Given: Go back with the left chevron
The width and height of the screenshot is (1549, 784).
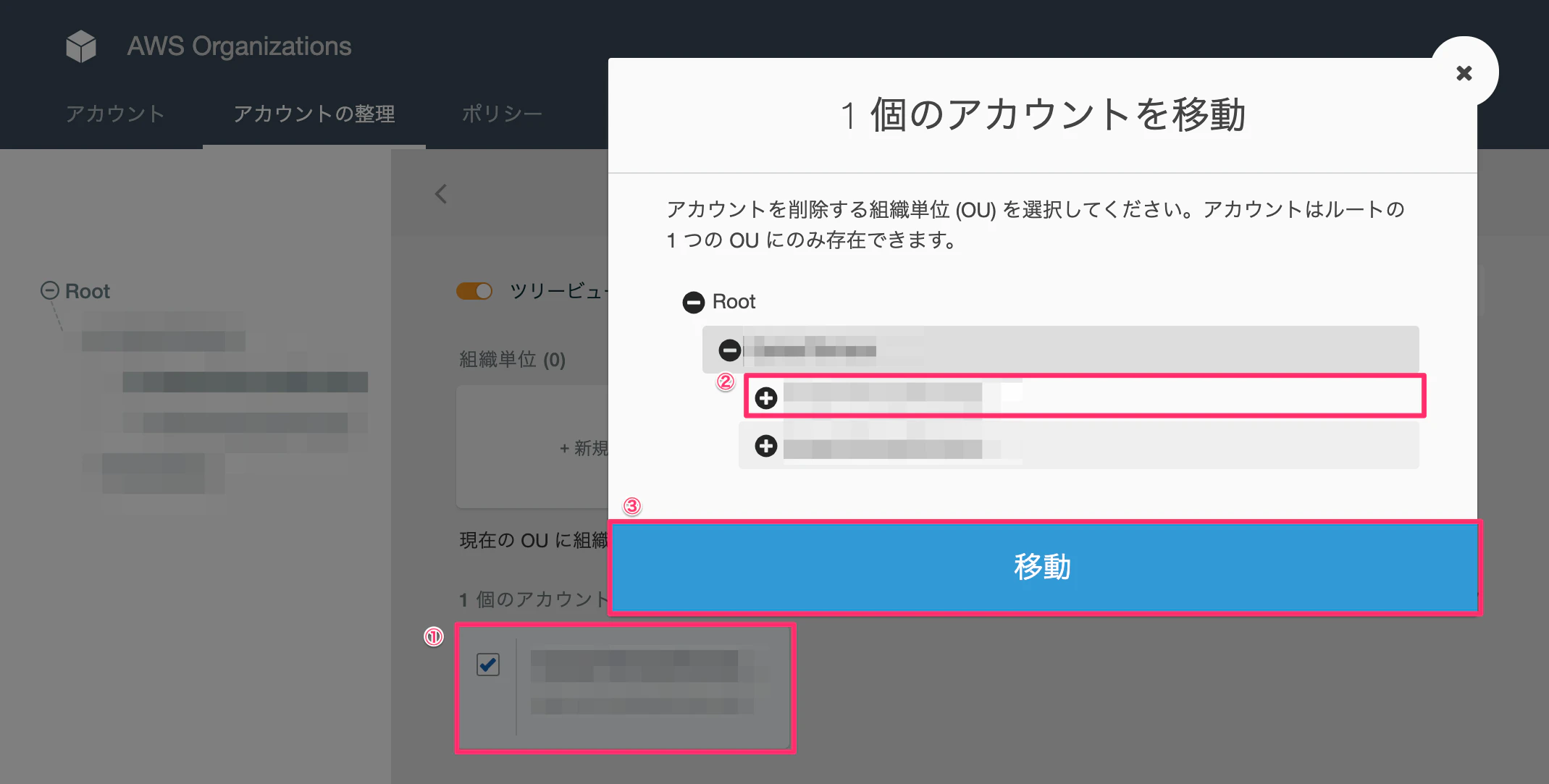Looking at the screenshot, I should point(440,193).
